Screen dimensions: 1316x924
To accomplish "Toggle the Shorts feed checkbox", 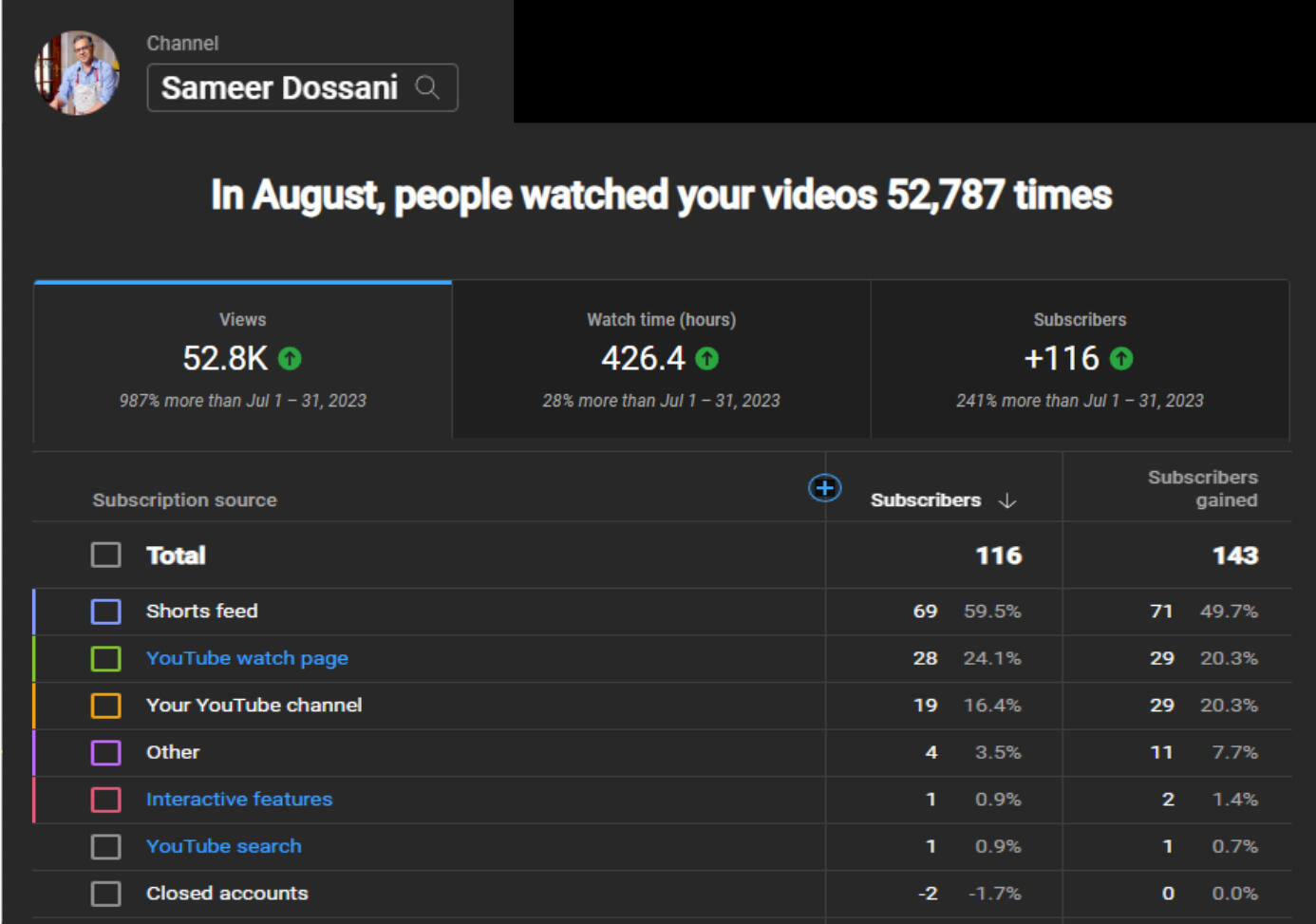I will coord(106,612).
